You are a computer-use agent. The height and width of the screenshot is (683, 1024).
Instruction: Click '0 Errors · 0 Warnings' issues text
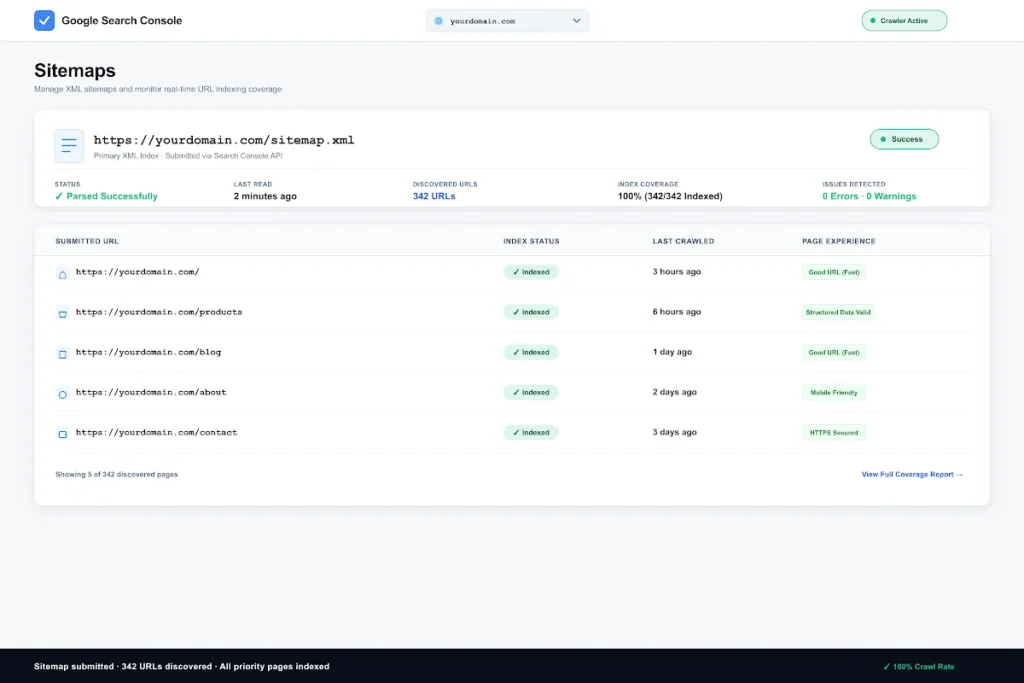point(869,196)
